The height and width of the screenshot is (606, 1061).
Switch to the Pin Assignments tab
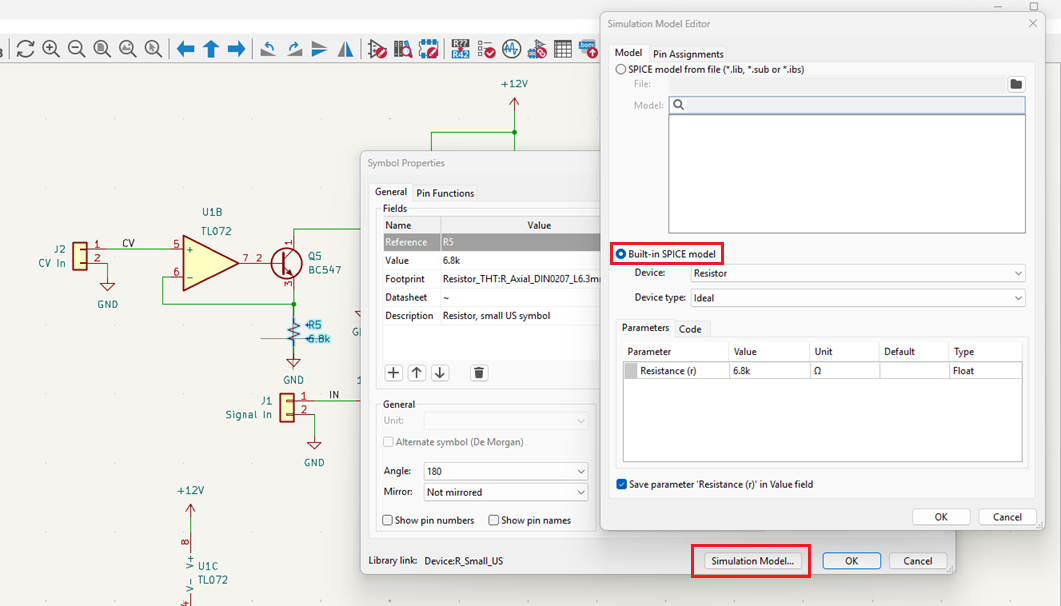(688, 54)
